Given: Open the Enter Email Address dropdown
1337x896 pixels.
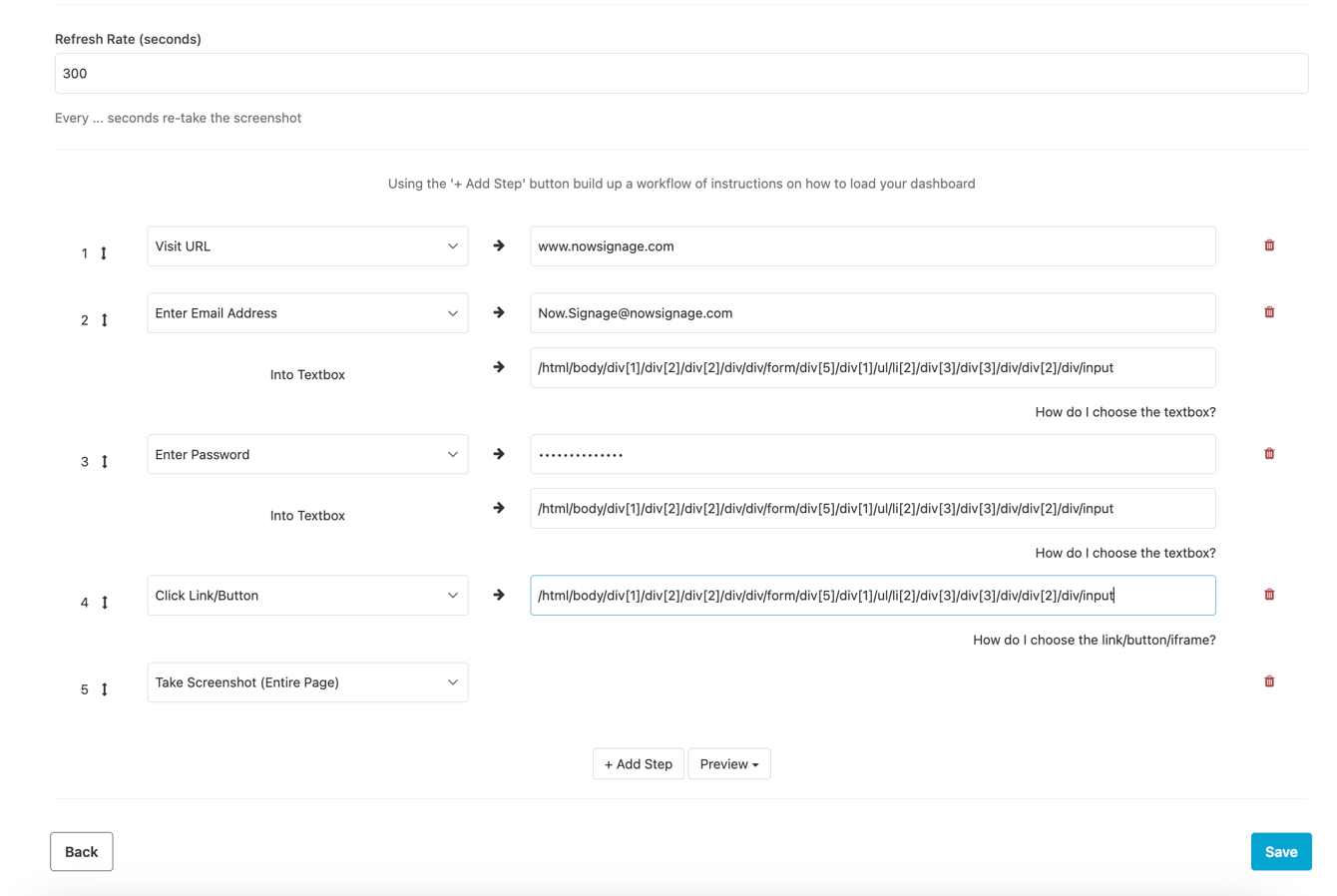Looking at the screenshot, I should point(307,312).
